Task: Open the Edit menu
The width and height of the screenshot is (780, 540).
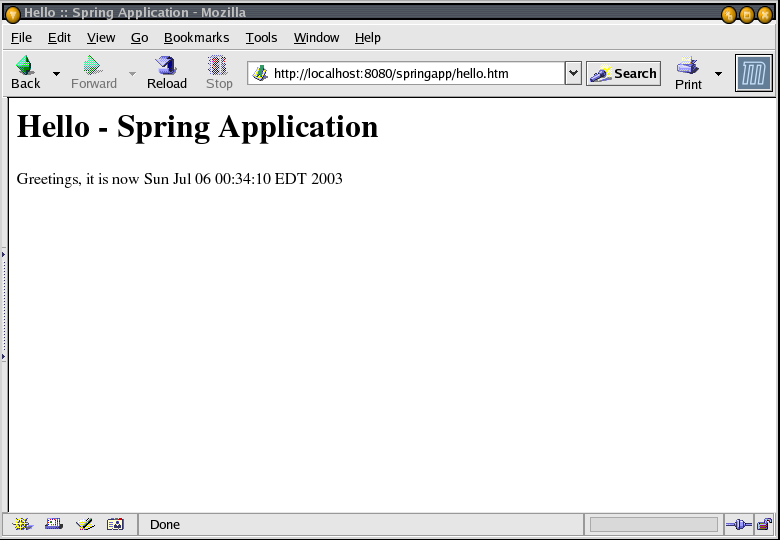Action: (x=59, y=38)
